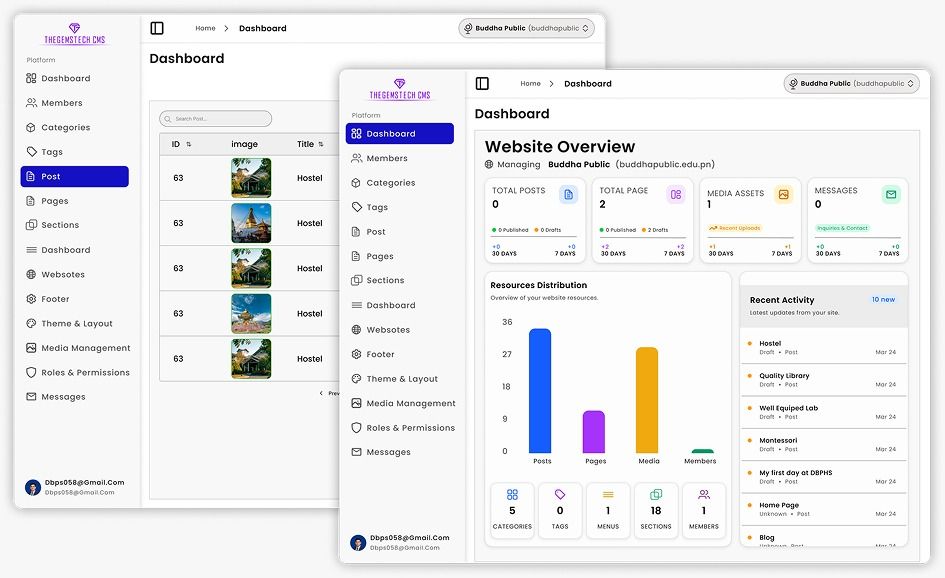The width and height of the screenshot is (945, 578).
Task: Open the Quality Library recent activity entry
Action: coord(784,376)
